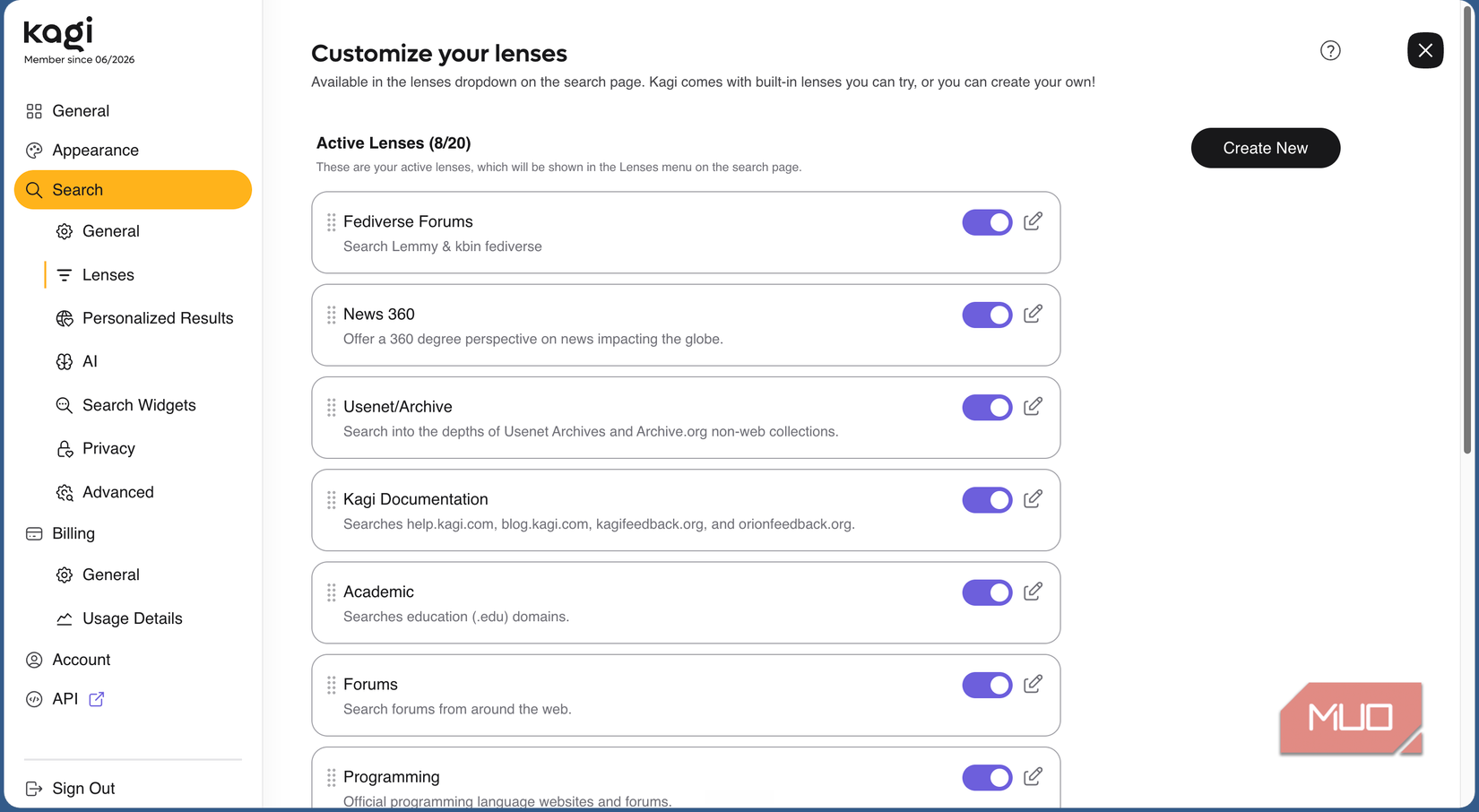Toggle off the Usenet/Archive lens
This screenshot has width=1479, height=812.
(x=987, y=407)
